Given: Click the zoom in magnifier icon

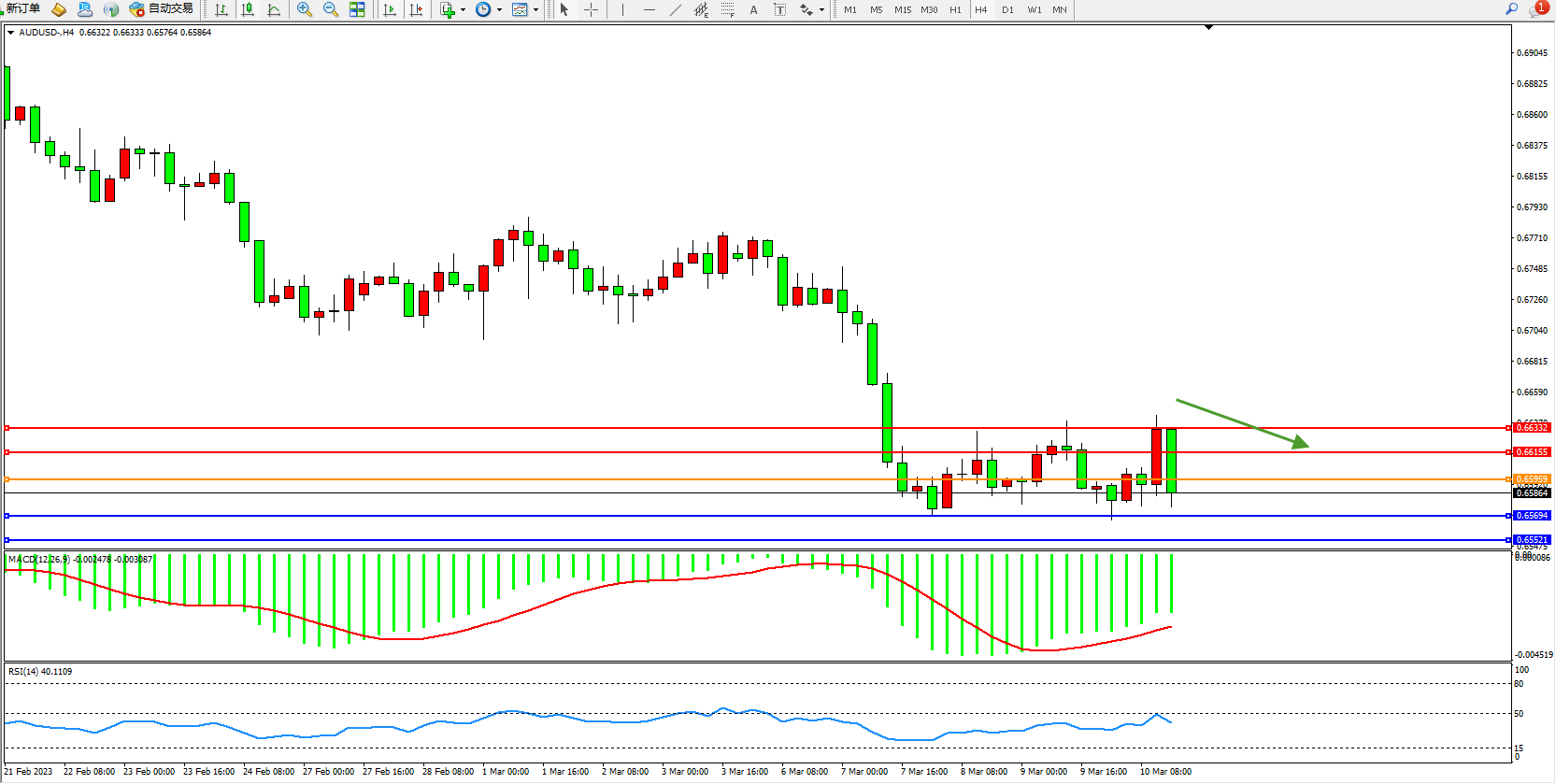Looking at the screenshot, I should (304, 9).
